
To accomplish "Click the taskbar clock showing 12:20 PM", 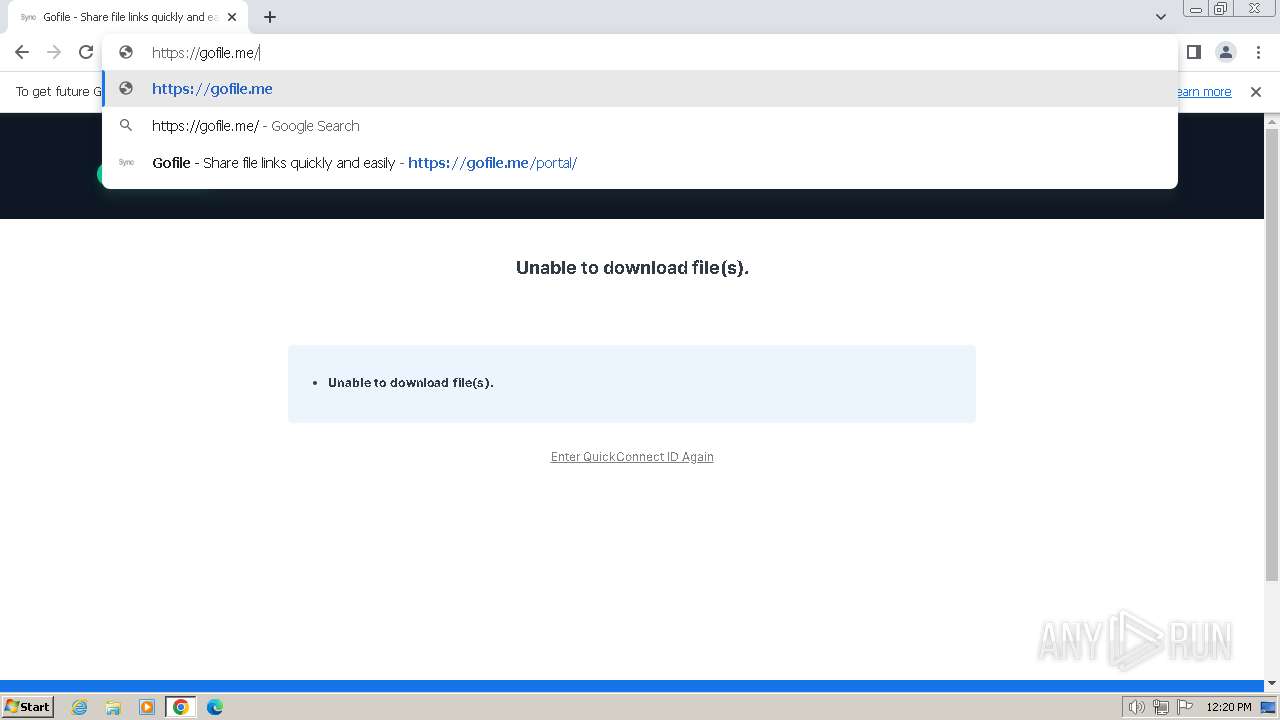I will coord(1229,707).
